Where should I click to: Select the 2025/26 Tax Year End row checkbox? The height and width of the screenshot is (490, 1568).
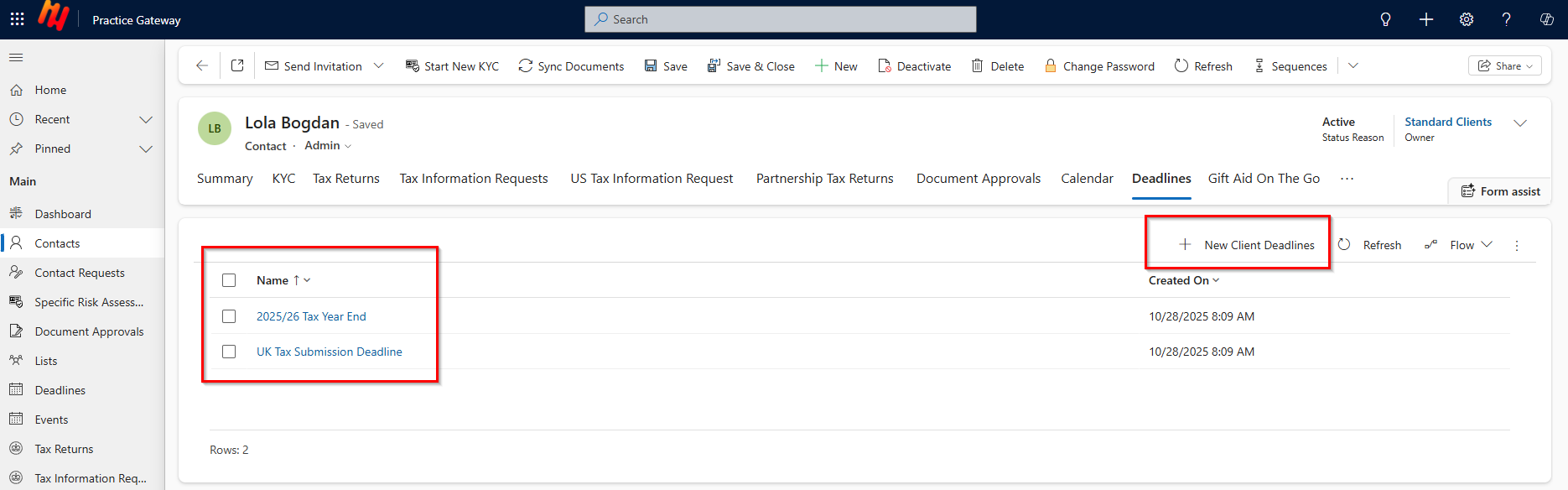click(x=229, y=316)
